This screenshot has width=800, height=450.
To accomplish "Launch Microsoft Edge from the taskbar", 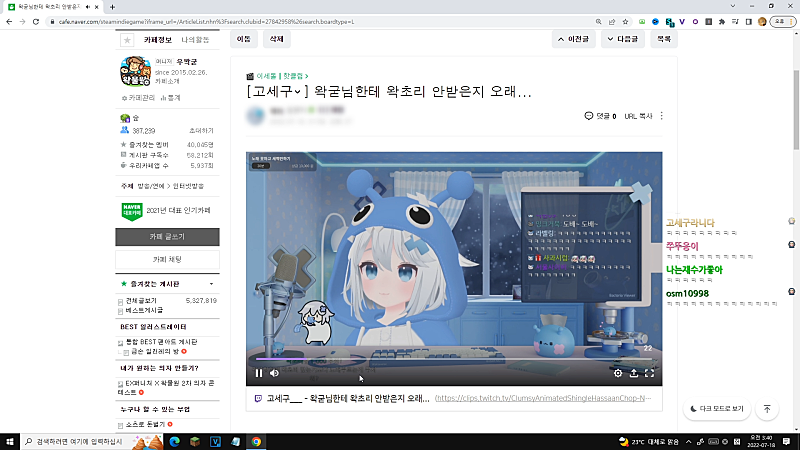I will (174, 441).
